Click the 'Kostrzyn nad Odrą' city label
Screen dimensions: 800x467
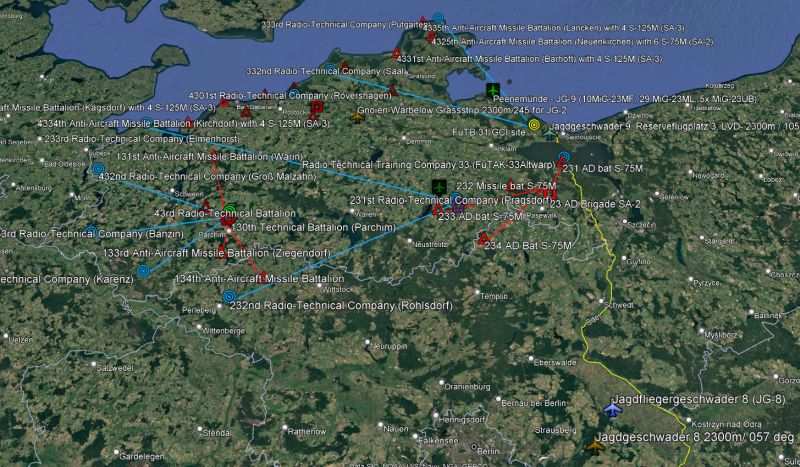[x=727, y=424]
